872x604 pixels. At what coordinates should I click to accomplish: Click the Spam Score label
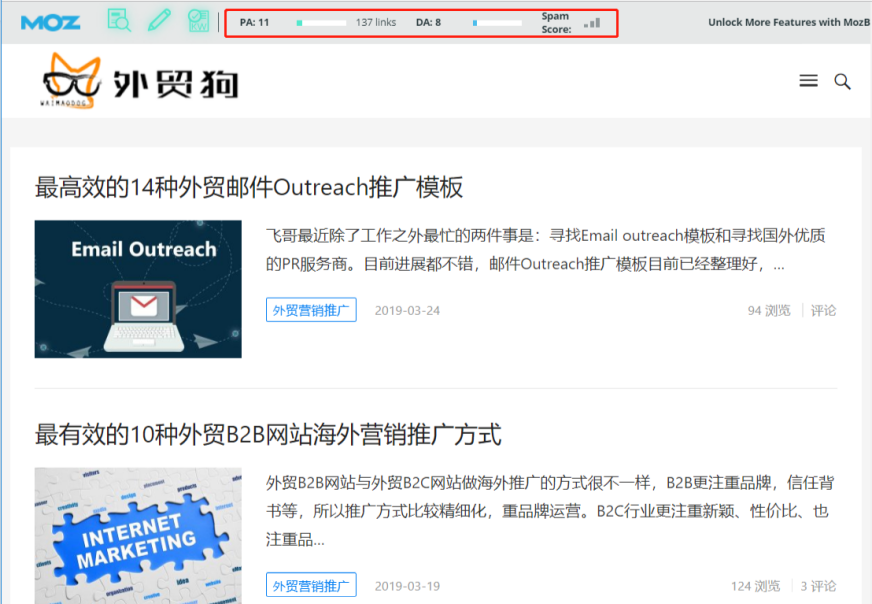pyautogui.click(x=556, y=23)
